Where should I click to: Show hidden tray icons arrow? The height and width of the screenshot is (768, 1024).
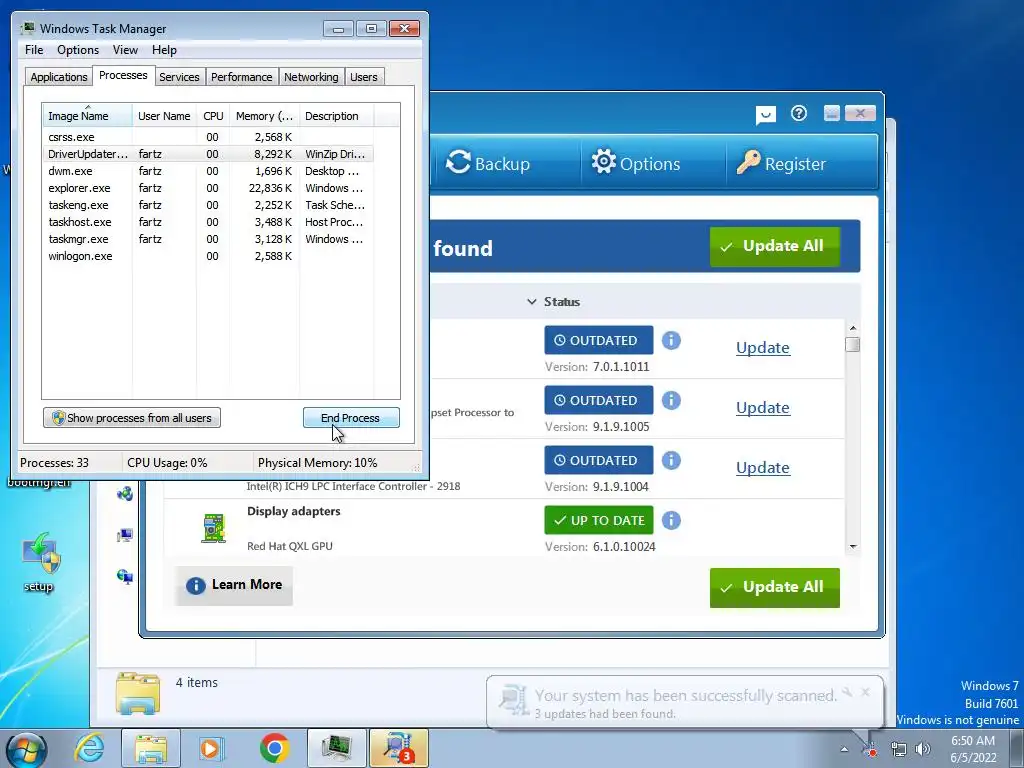pyautogui.click(x=844, y=749)
